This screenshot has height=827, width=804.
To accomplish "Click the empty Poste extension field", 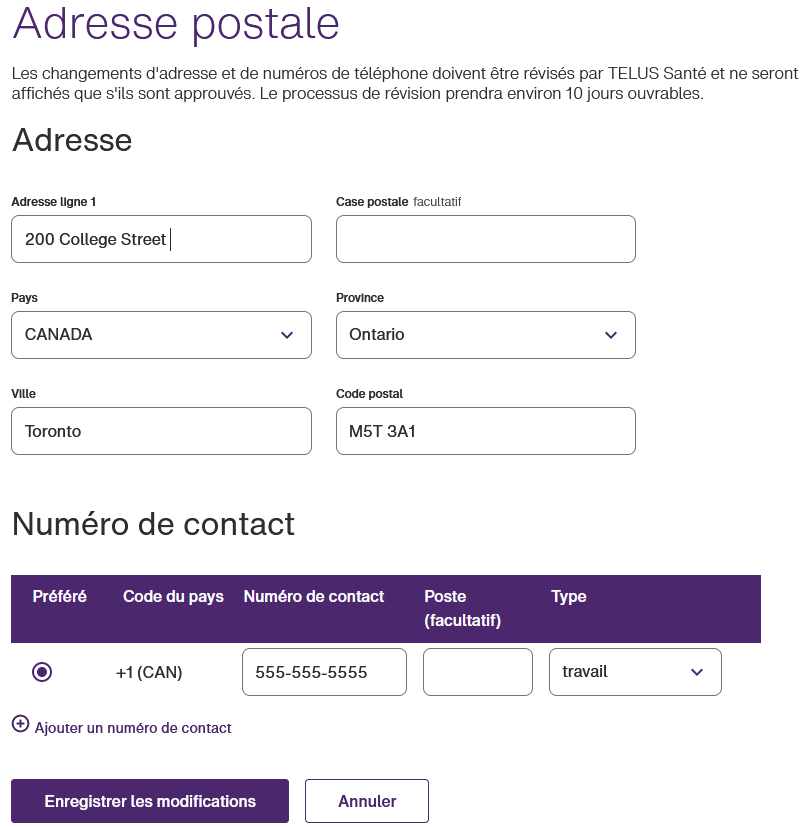I will (x=478, y=672).
